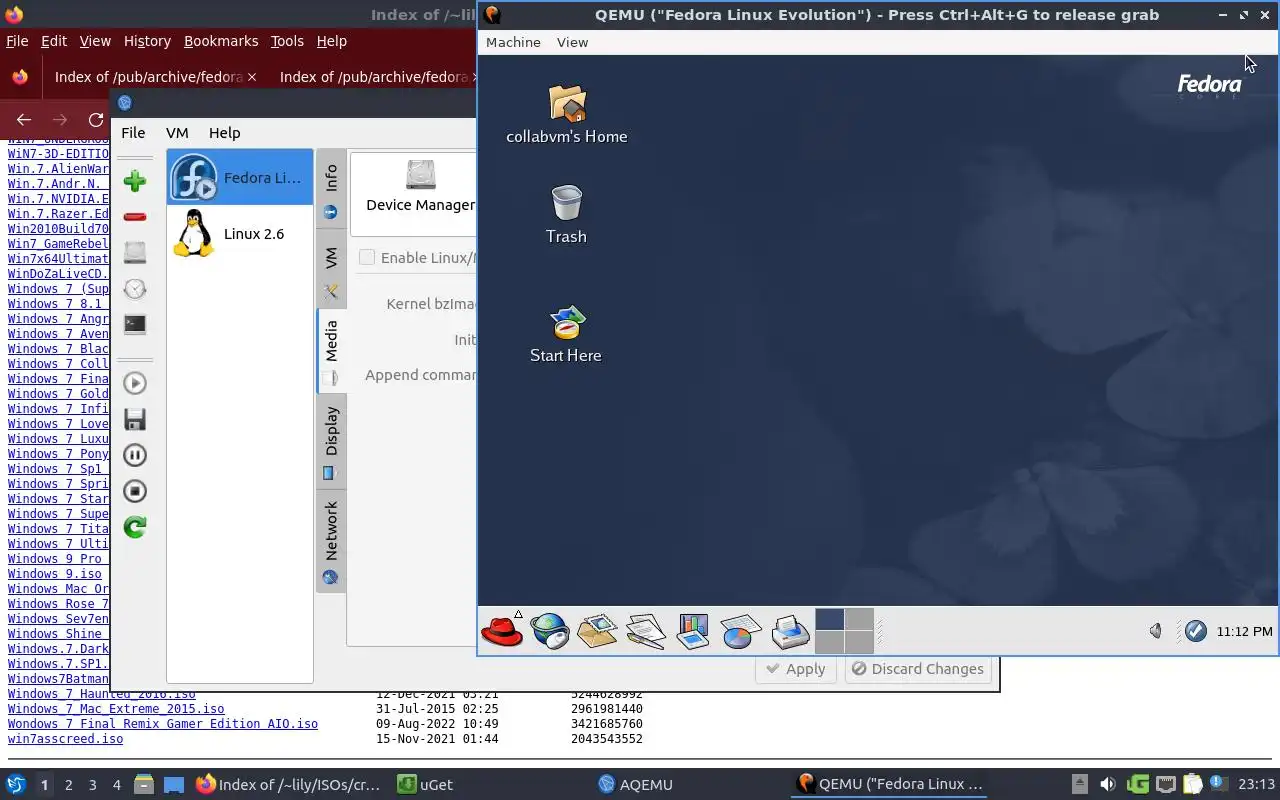Open the Red Hat main menu in Fedora panel
The image size is (1280, 800).
click(x=502, y=631)
